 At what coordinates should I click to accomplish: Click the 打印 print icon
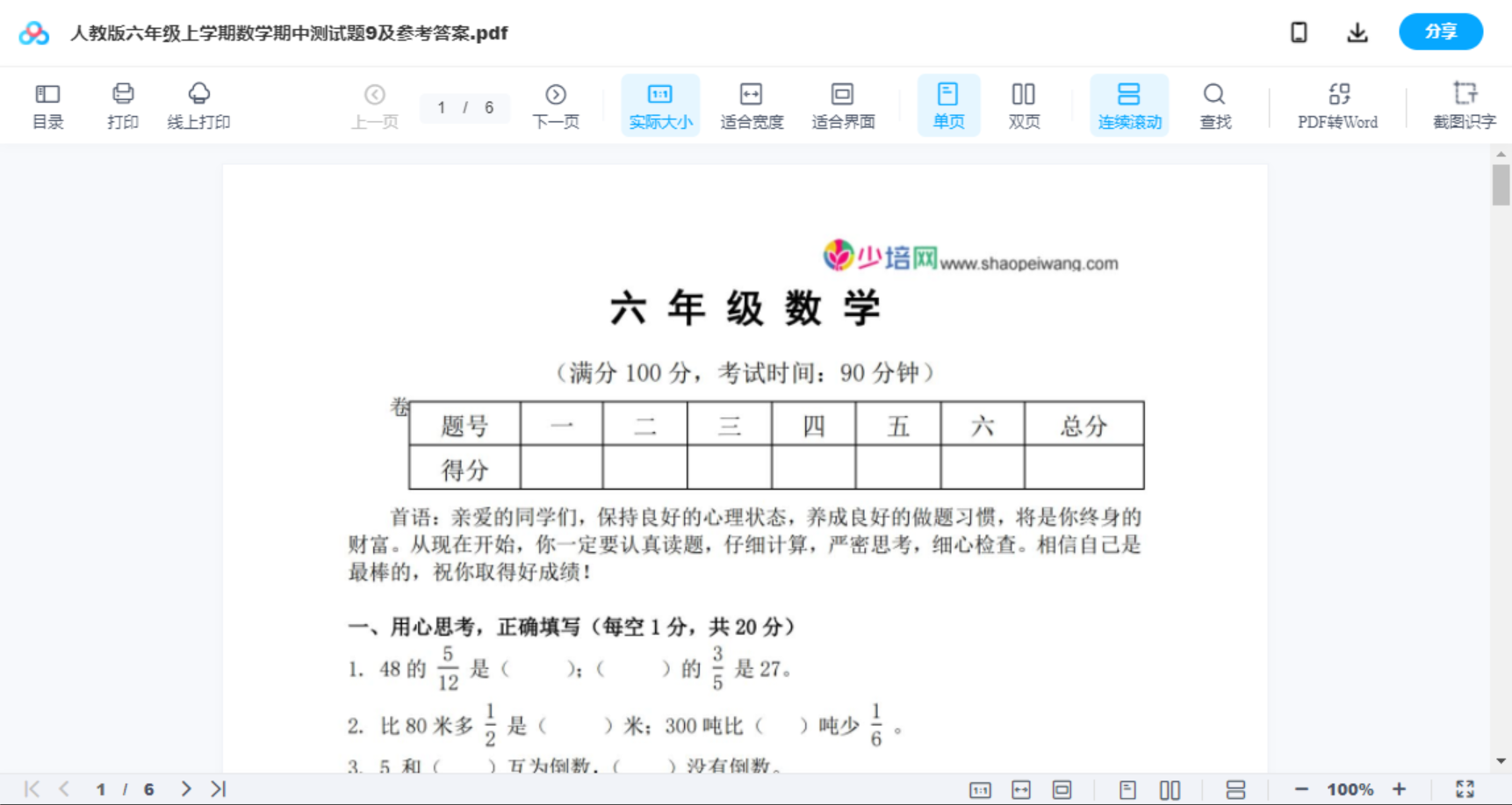pyautogui.click(x=122, y=104)
